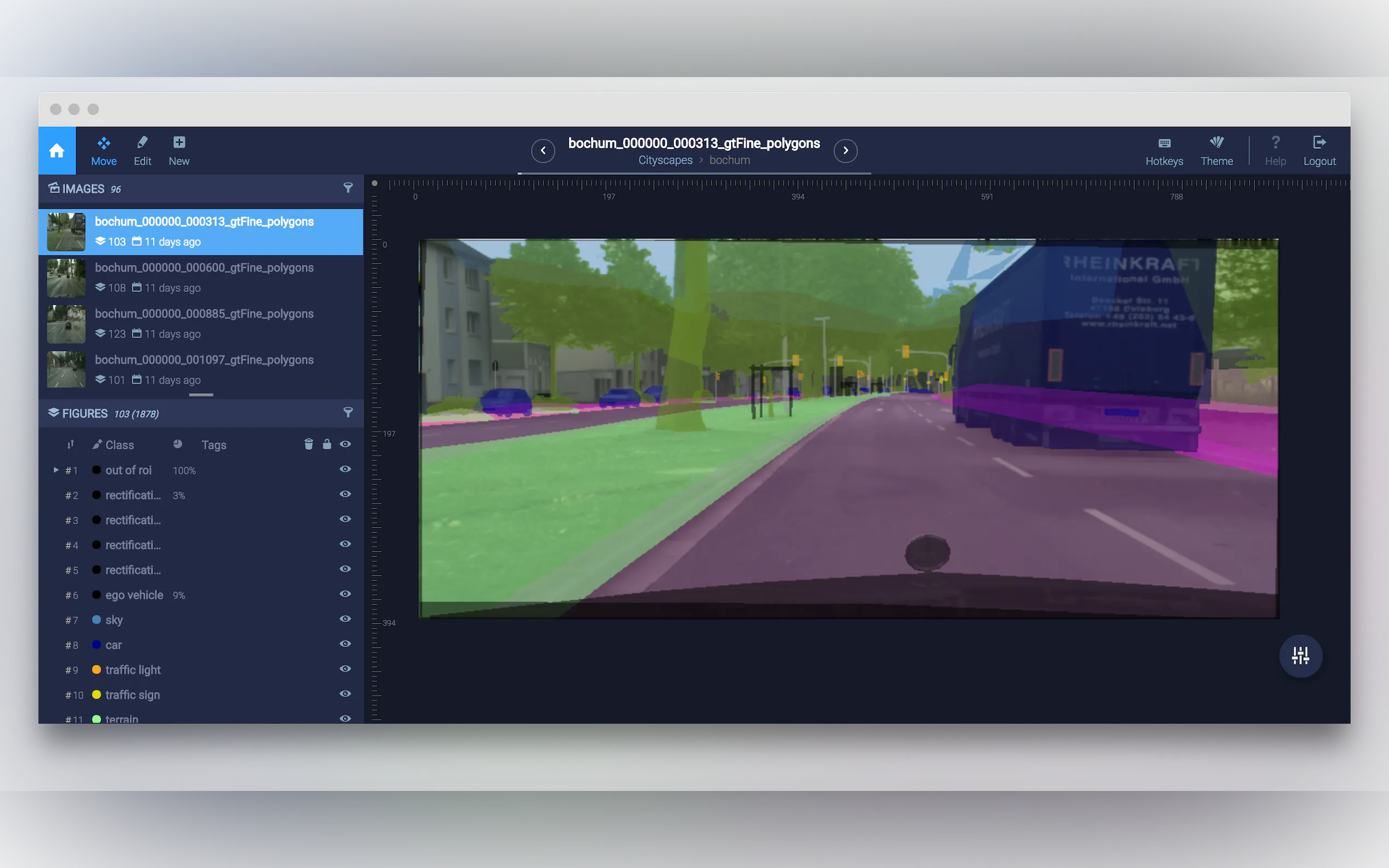Filter the Images list
Viewport: 1389px width, 868px height.
point(347,188)
